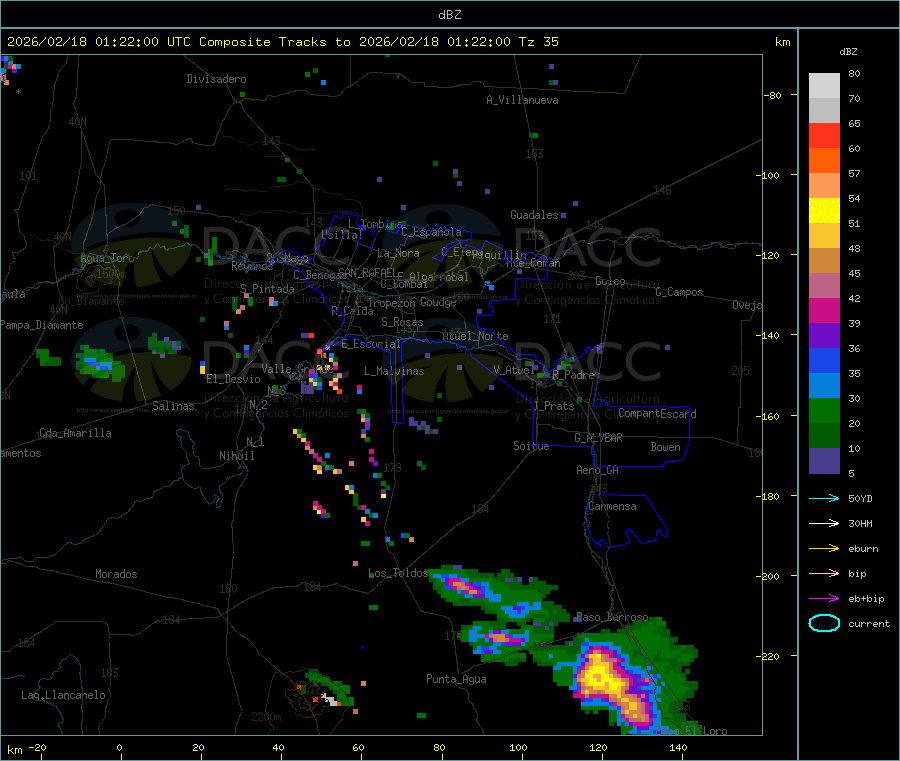Click the Guadales map label
900x761 pixels.
click(x=534, y=215)
